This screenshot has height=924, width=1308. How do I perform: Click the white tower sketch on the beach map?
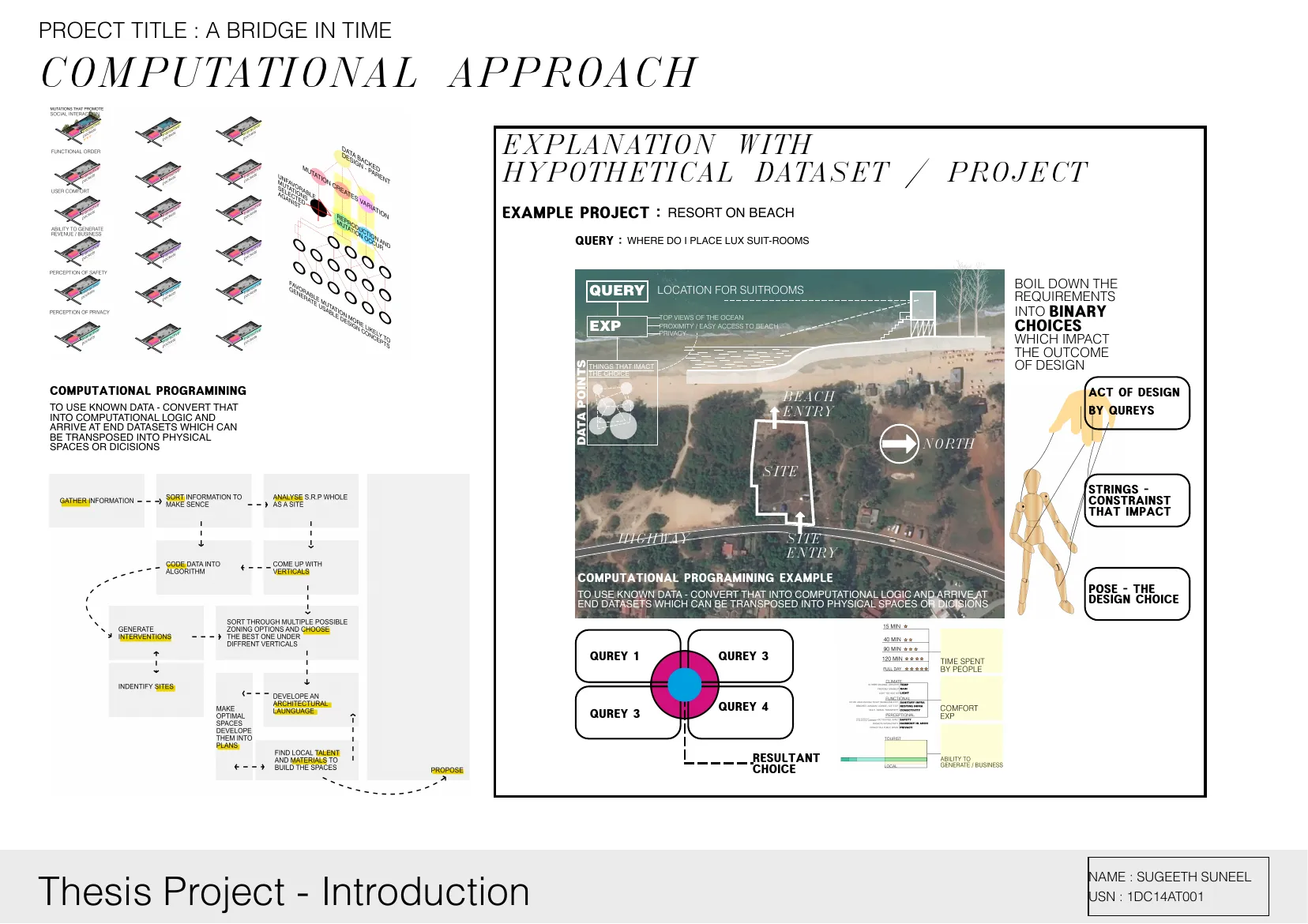(x=922, y=314)
